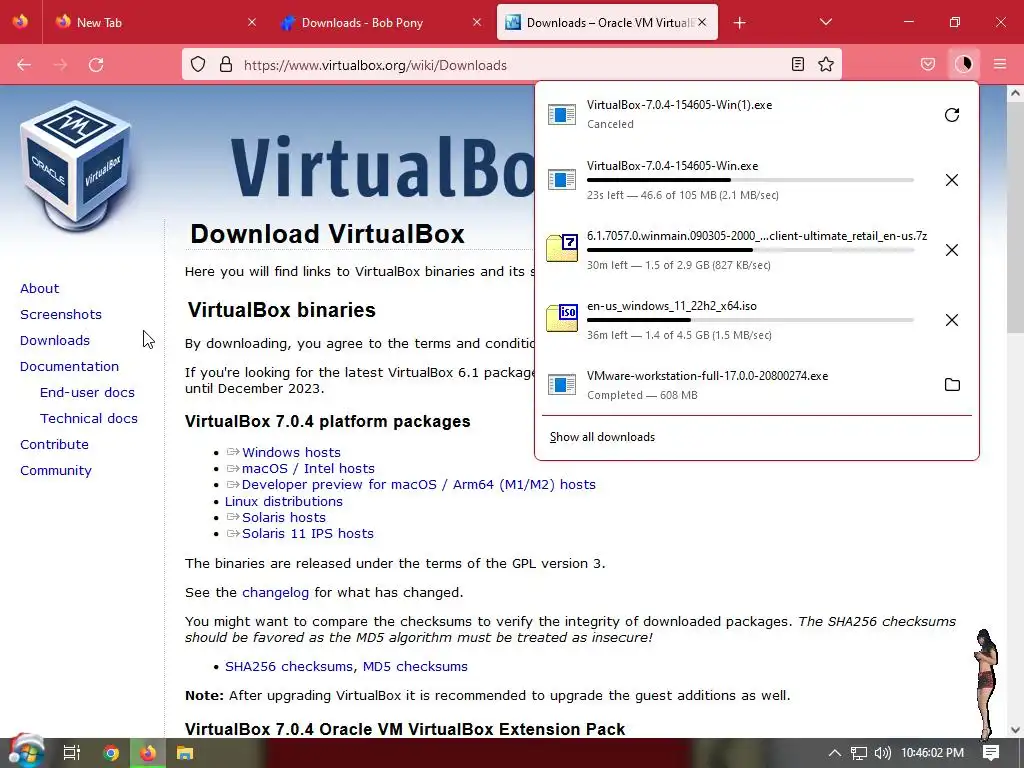Screen dimensions: 1024x768
Task: Click macOS / Intel hosts link
Action: pos(308,468)
